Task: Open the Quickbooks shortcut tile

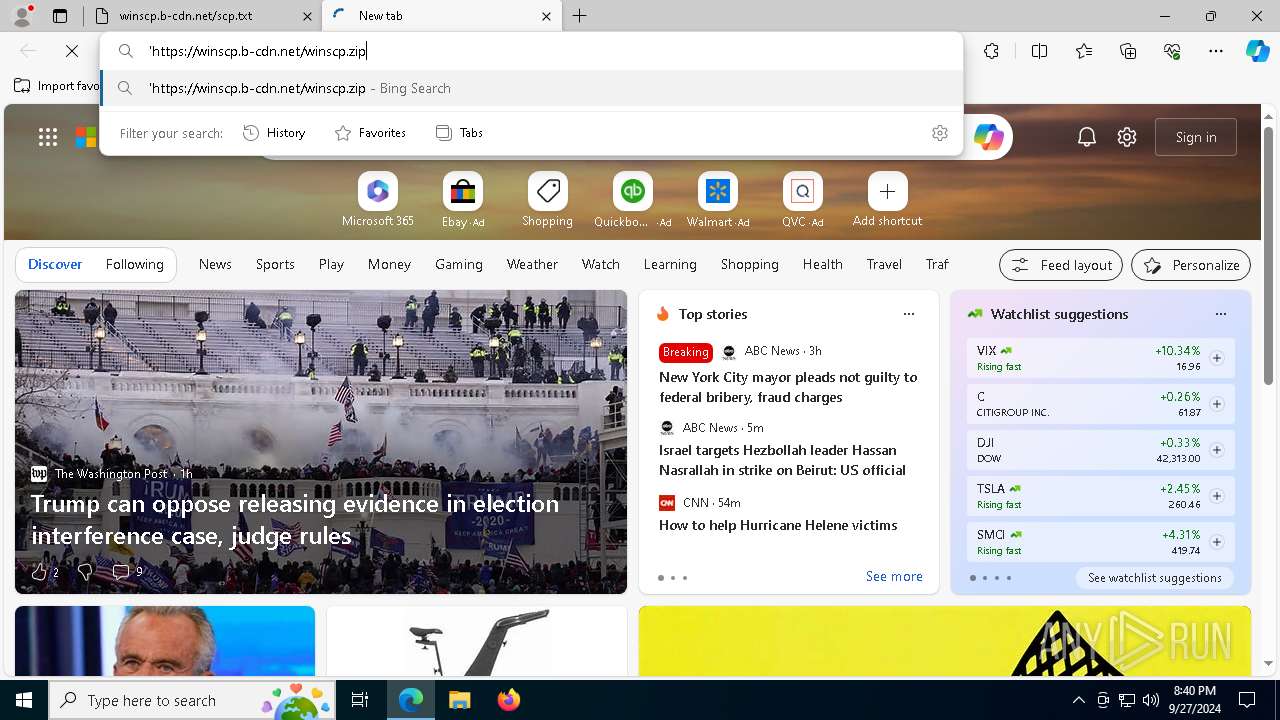Action: click(x=632, y=200)
